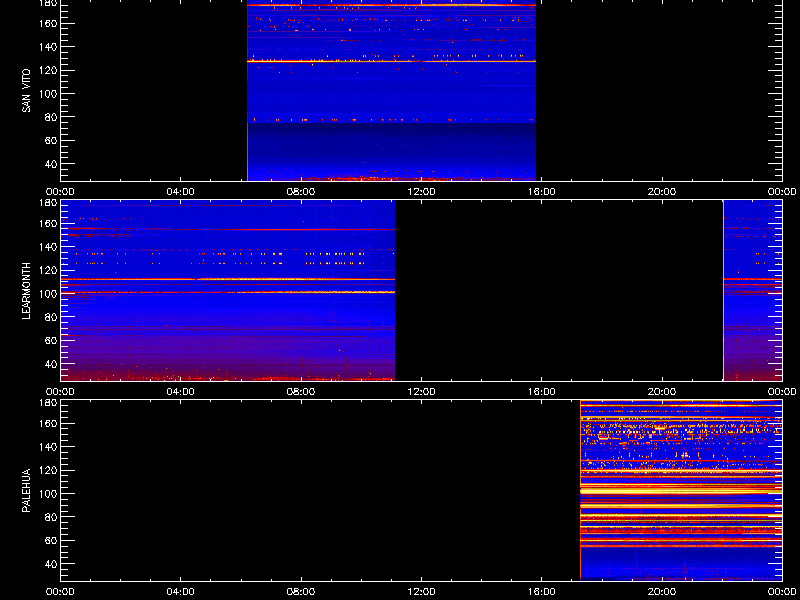Click the Palehua spectrogram data block

[681, 490]
